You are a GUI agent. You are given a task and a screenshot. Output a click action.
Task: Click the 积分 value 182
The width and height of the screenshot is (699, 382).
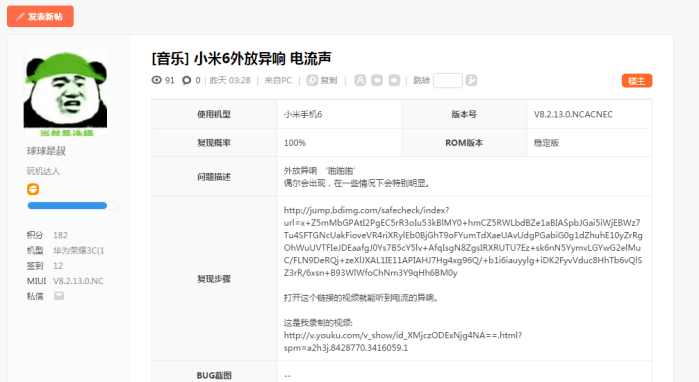click(60, 235)
